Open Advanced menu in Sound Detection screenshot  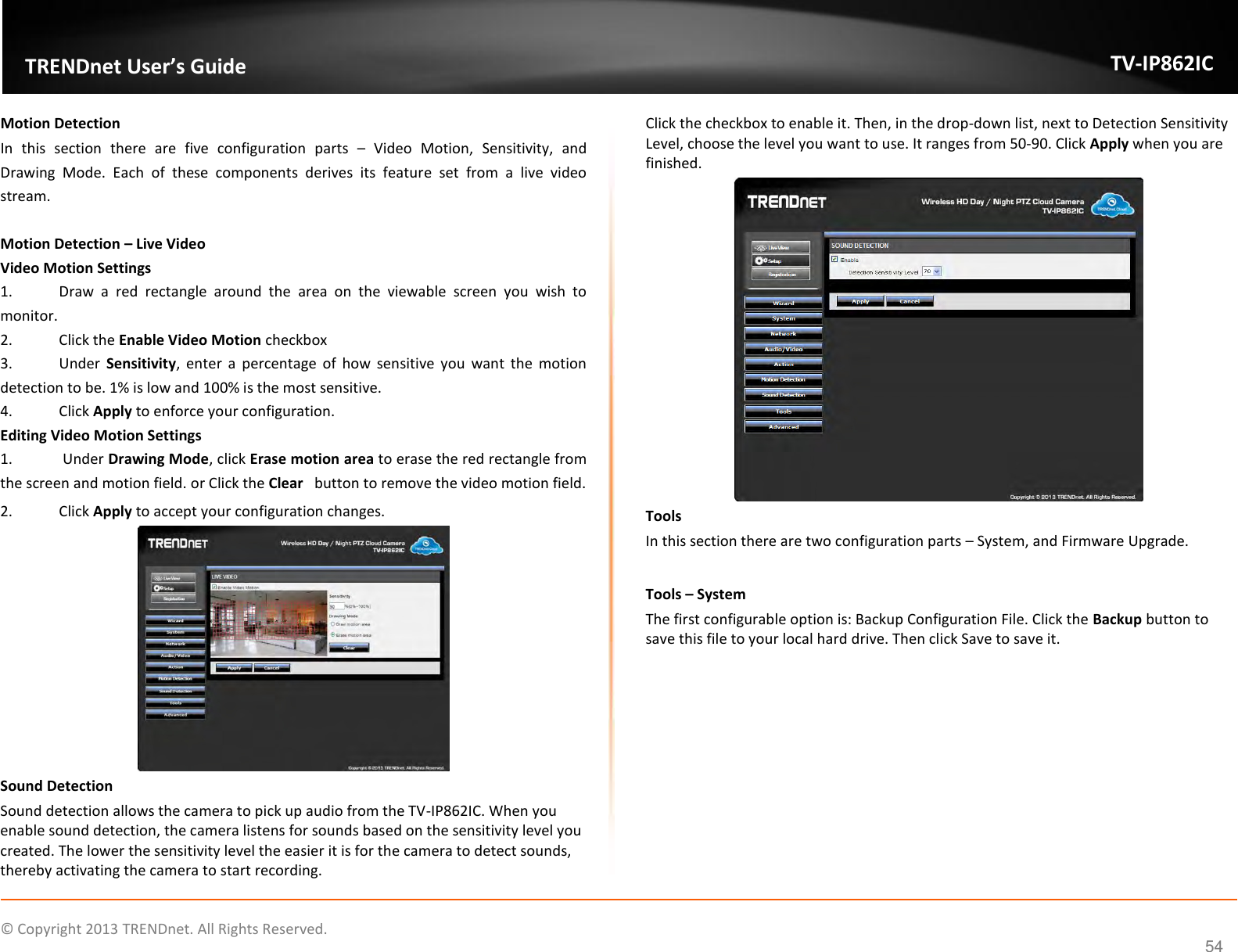pyautogui.click(x=784, y=426)
